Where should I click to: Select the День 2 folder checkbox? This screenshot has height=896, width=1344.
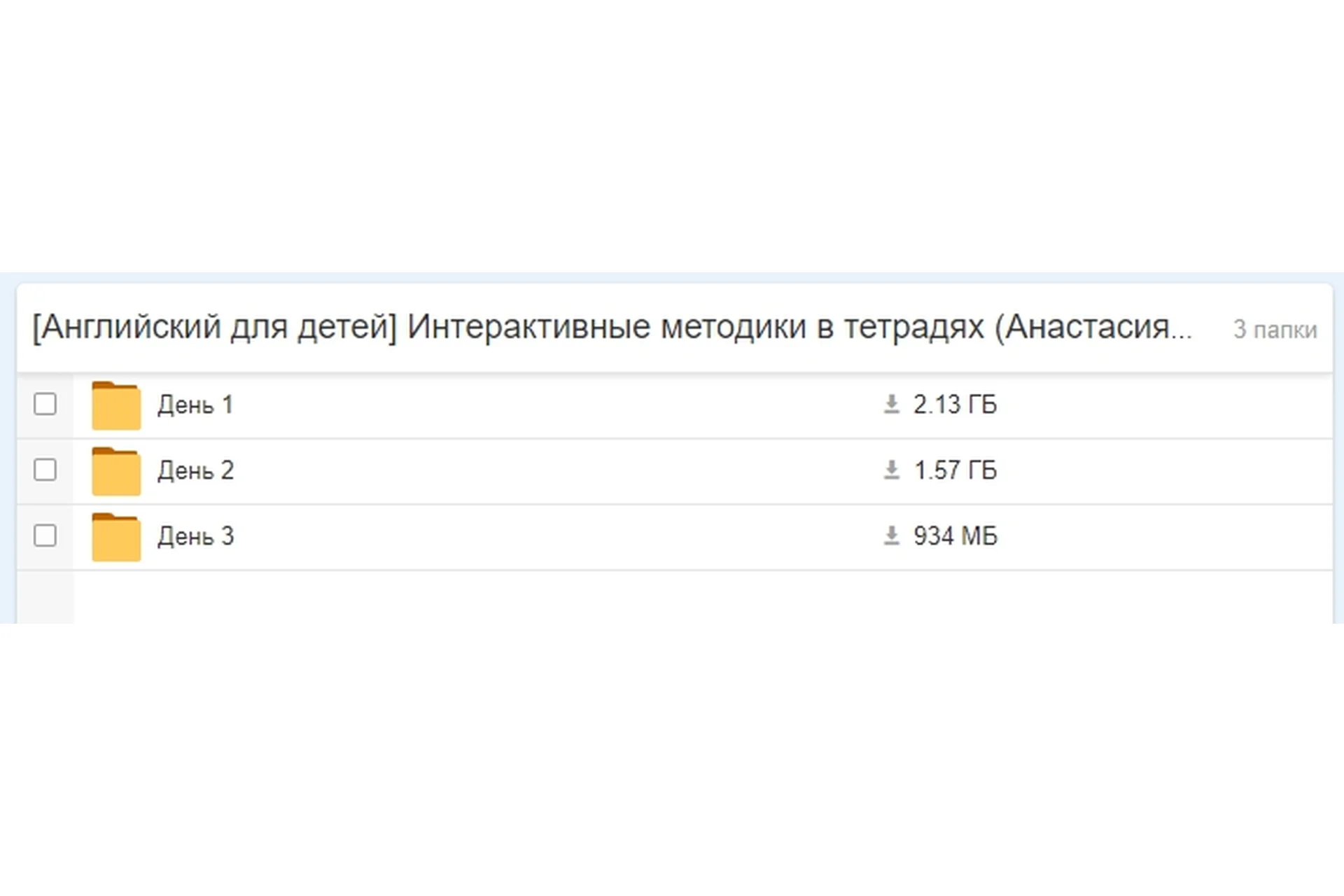coord(45,470)
